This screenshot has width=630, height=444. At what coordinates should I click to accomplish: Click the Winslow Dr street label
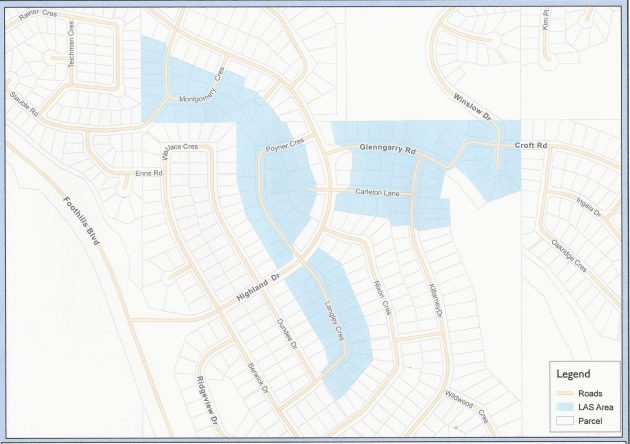point(472,108)
